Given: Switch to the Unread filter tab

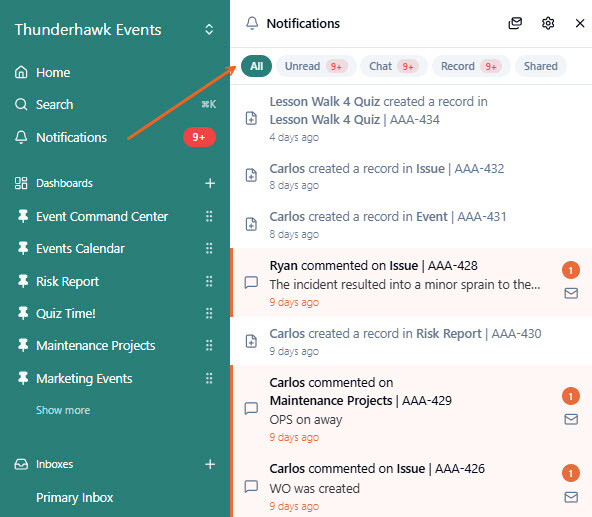Looking at the screenshot, I should click(316, 66).
